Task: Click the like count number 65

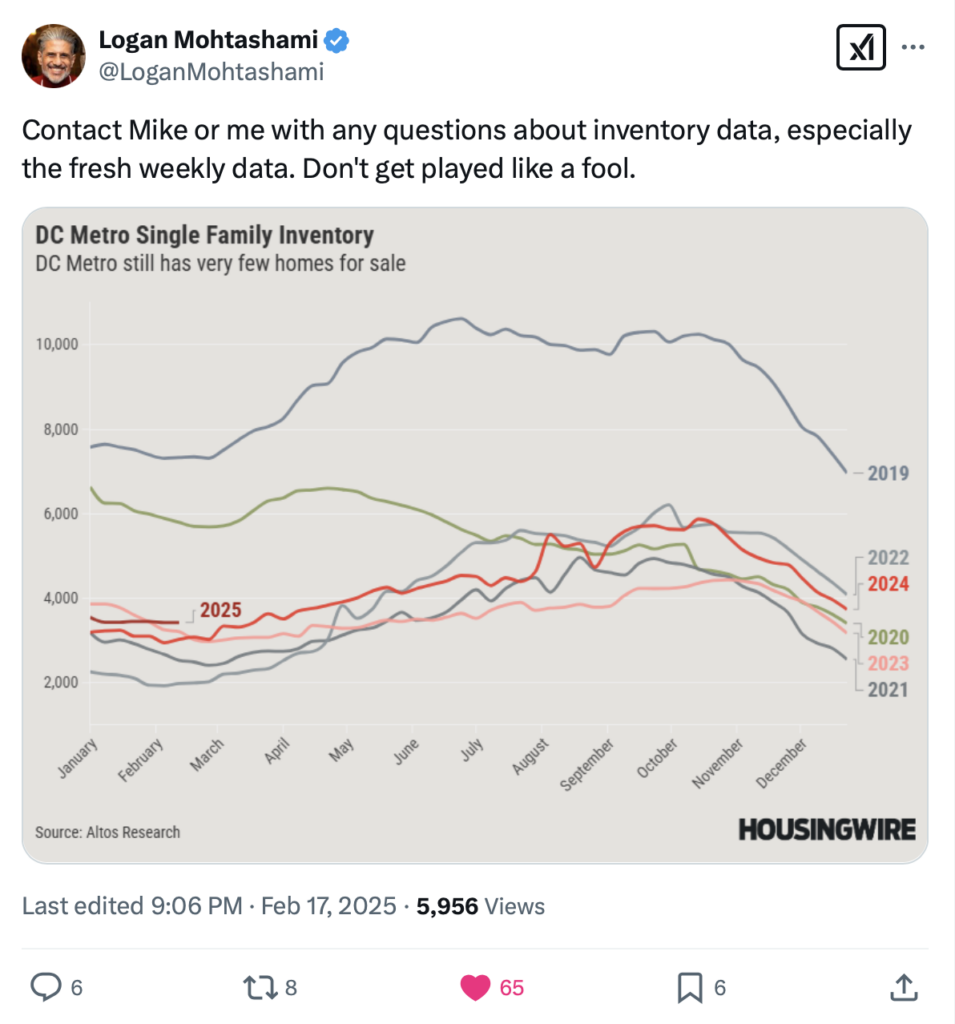Action: tap(511, 987)
